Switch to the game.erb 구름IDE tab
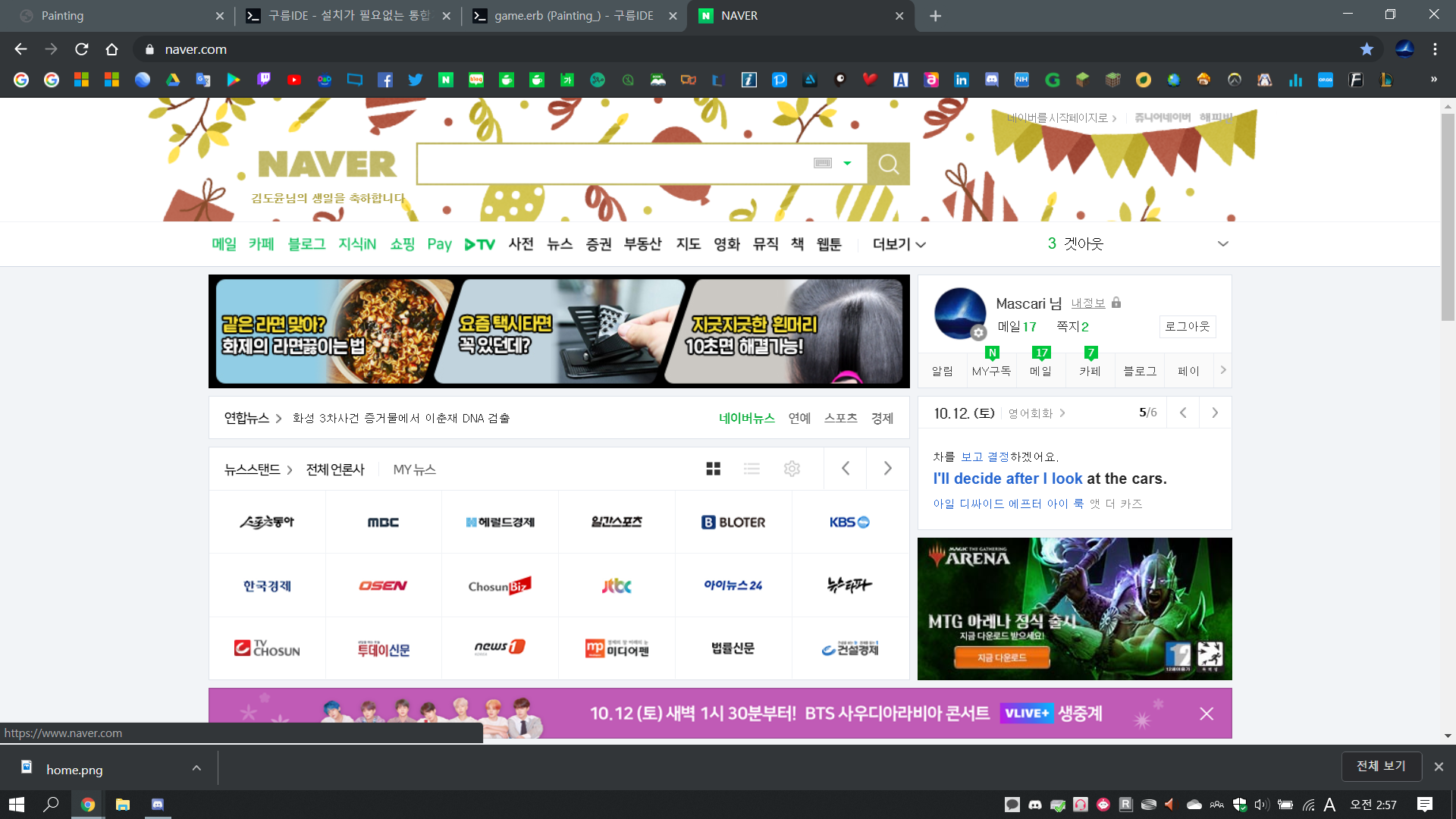 (x=574, y=16)
